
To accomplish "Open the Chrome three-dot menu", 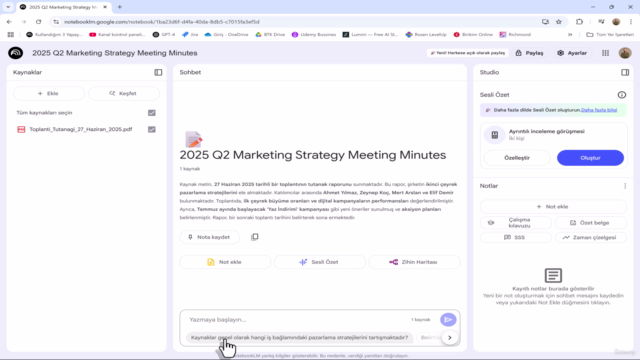I will point(631,22).
